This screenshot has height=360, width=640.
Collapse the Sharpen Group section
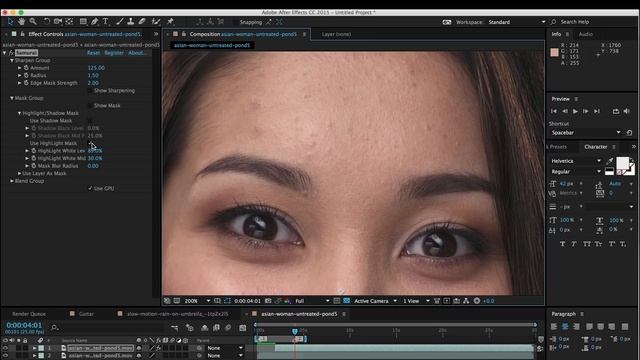pyautogui.click(x=12, y=60)
